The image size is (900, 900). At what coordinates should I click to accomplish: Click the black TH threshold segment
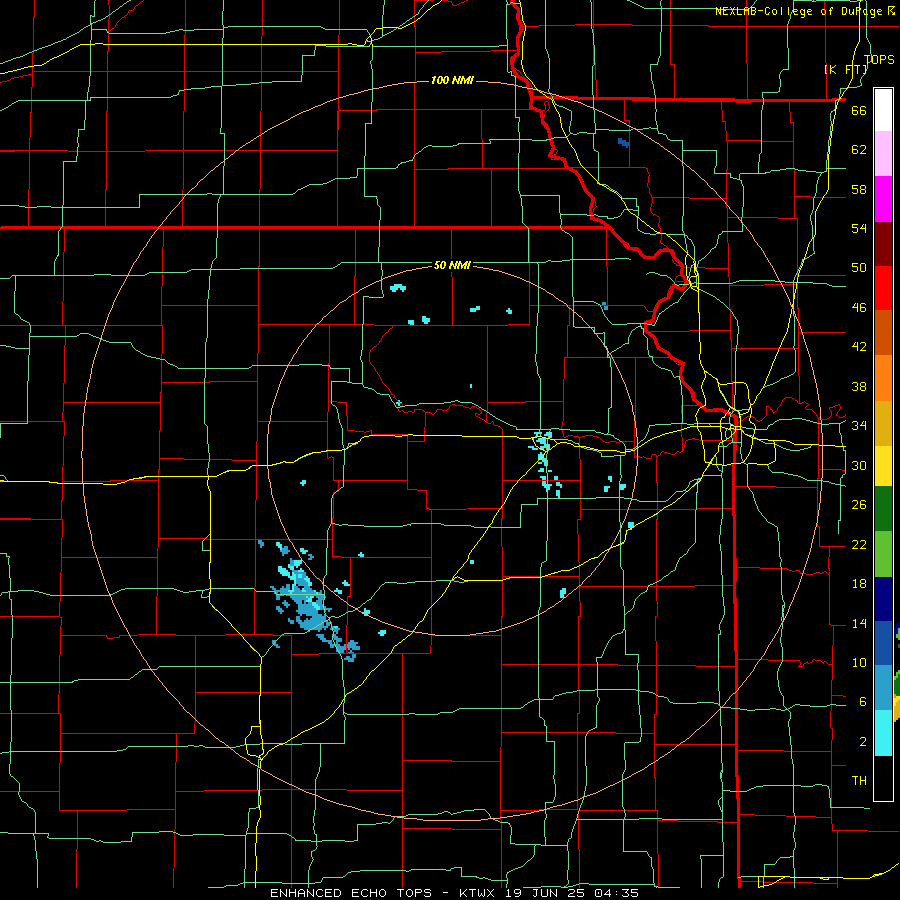point(883,778)
